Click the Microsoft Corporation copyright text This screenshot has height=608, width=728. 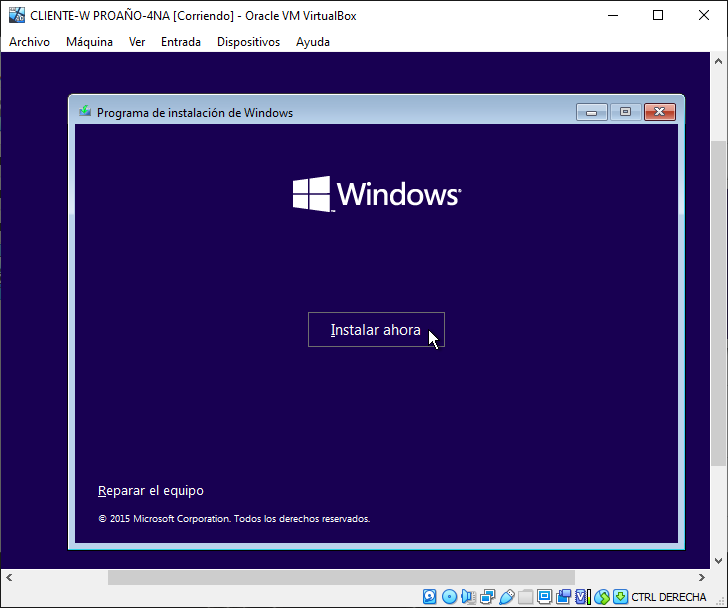coord(234,518)
